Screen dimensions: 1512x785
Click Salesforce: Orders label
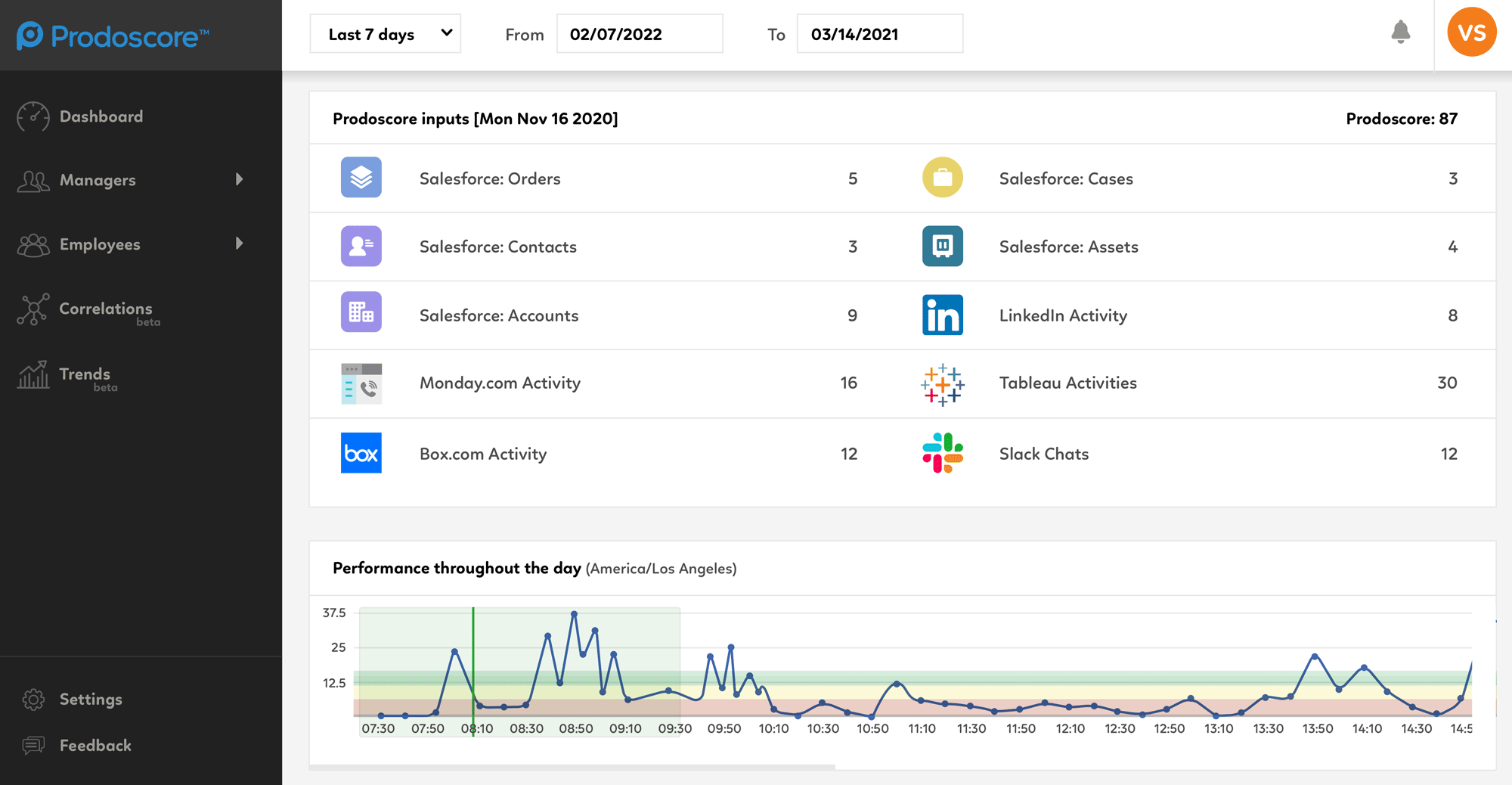pyautogui.click(x=490, y=178)
